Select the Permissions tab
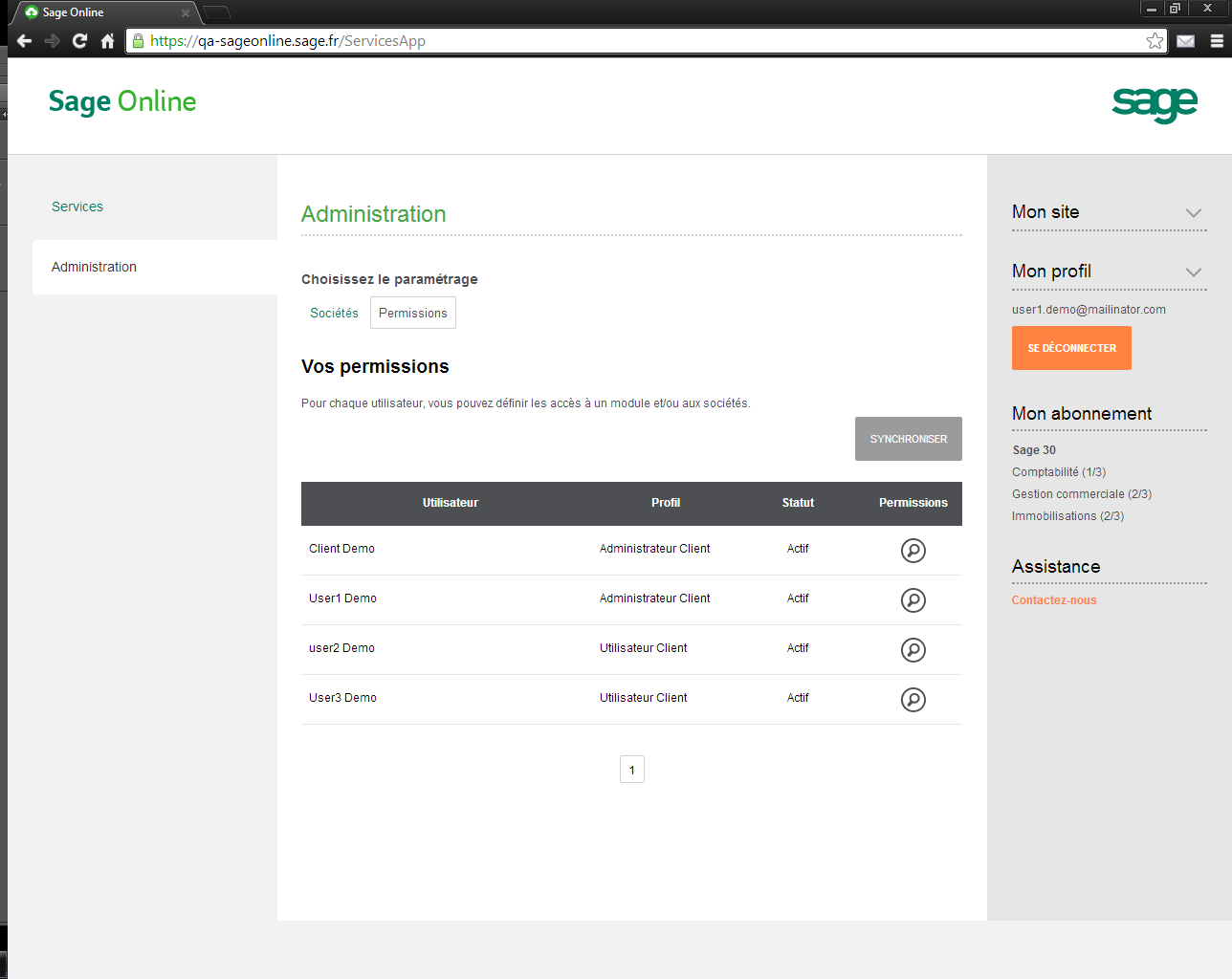This screenshot has height=979, width=1232. tap(412, 314)
